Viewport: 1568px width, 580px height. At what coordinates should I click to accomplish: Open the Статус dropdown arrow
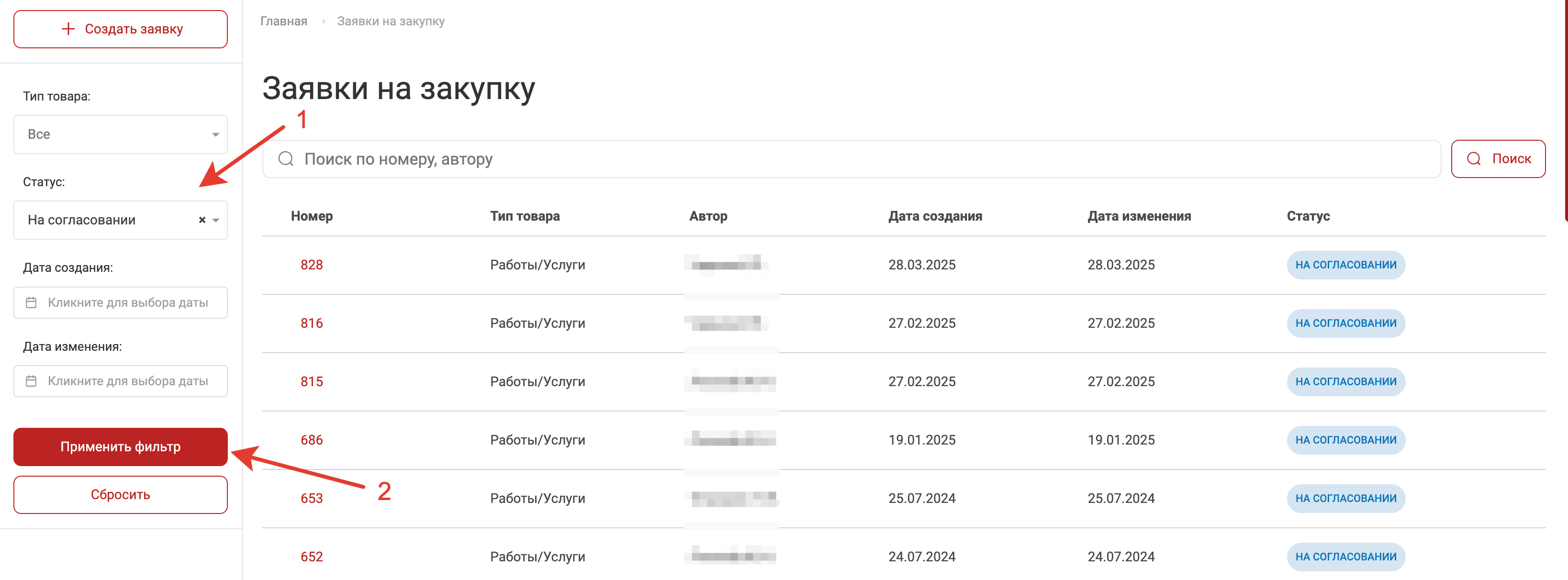216,220
